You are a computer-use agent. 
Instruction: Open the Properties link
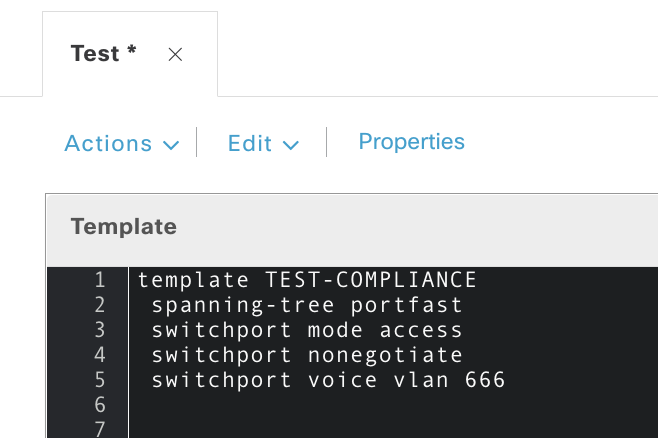tap(411, 142)
